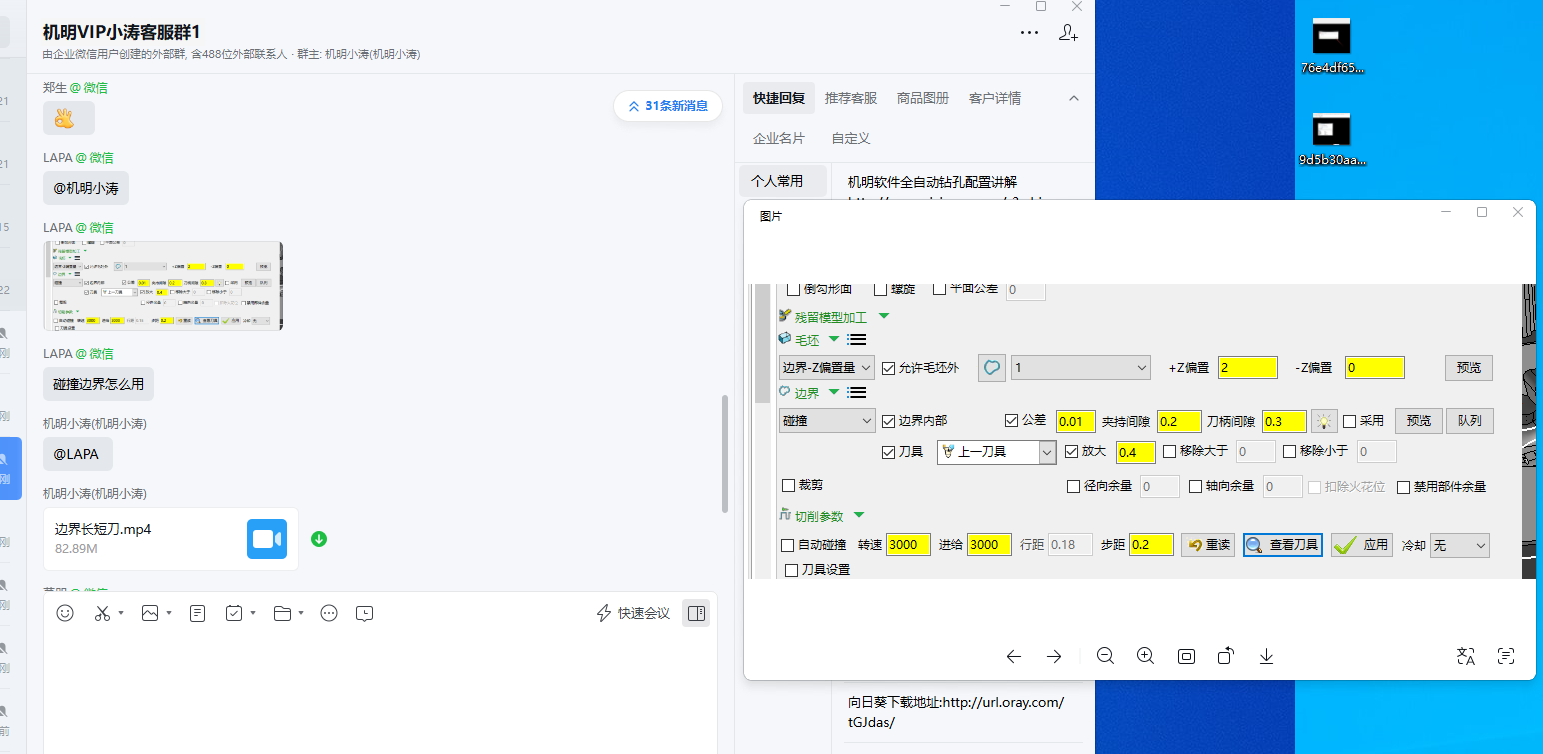Screen dimensions: 1543x754
Task: Start a 快速会议 quick meeting
Action: pyautogui.click(x=633, y=613)
